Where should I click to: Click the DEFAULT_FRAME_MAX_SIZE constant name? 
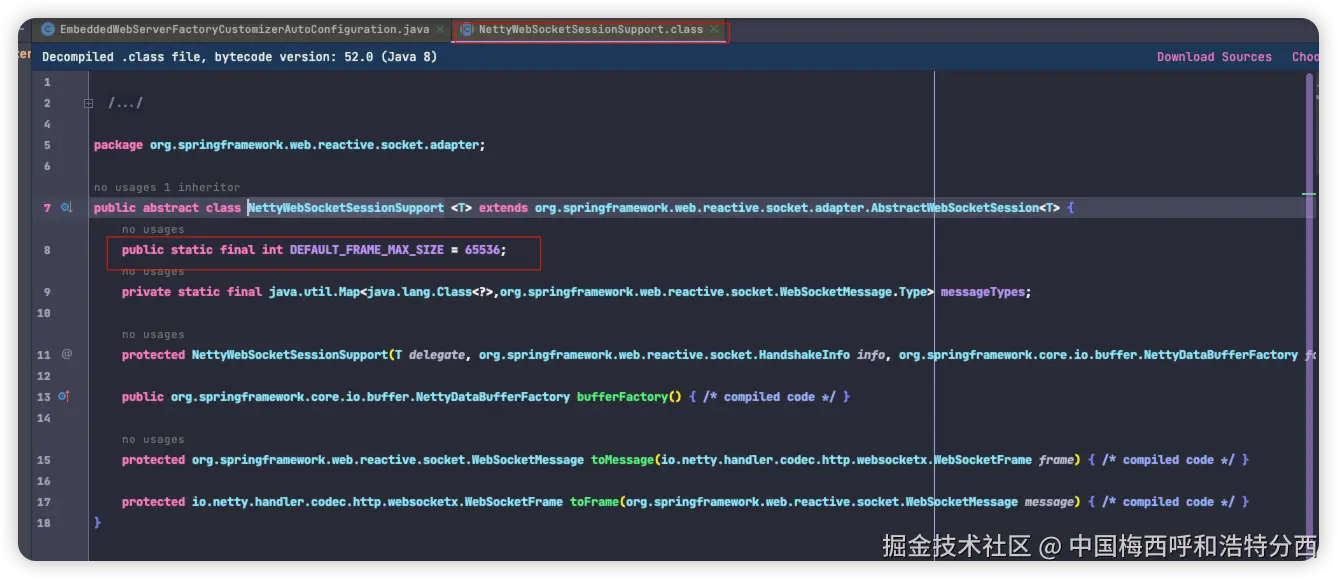[x=367, y=250]
